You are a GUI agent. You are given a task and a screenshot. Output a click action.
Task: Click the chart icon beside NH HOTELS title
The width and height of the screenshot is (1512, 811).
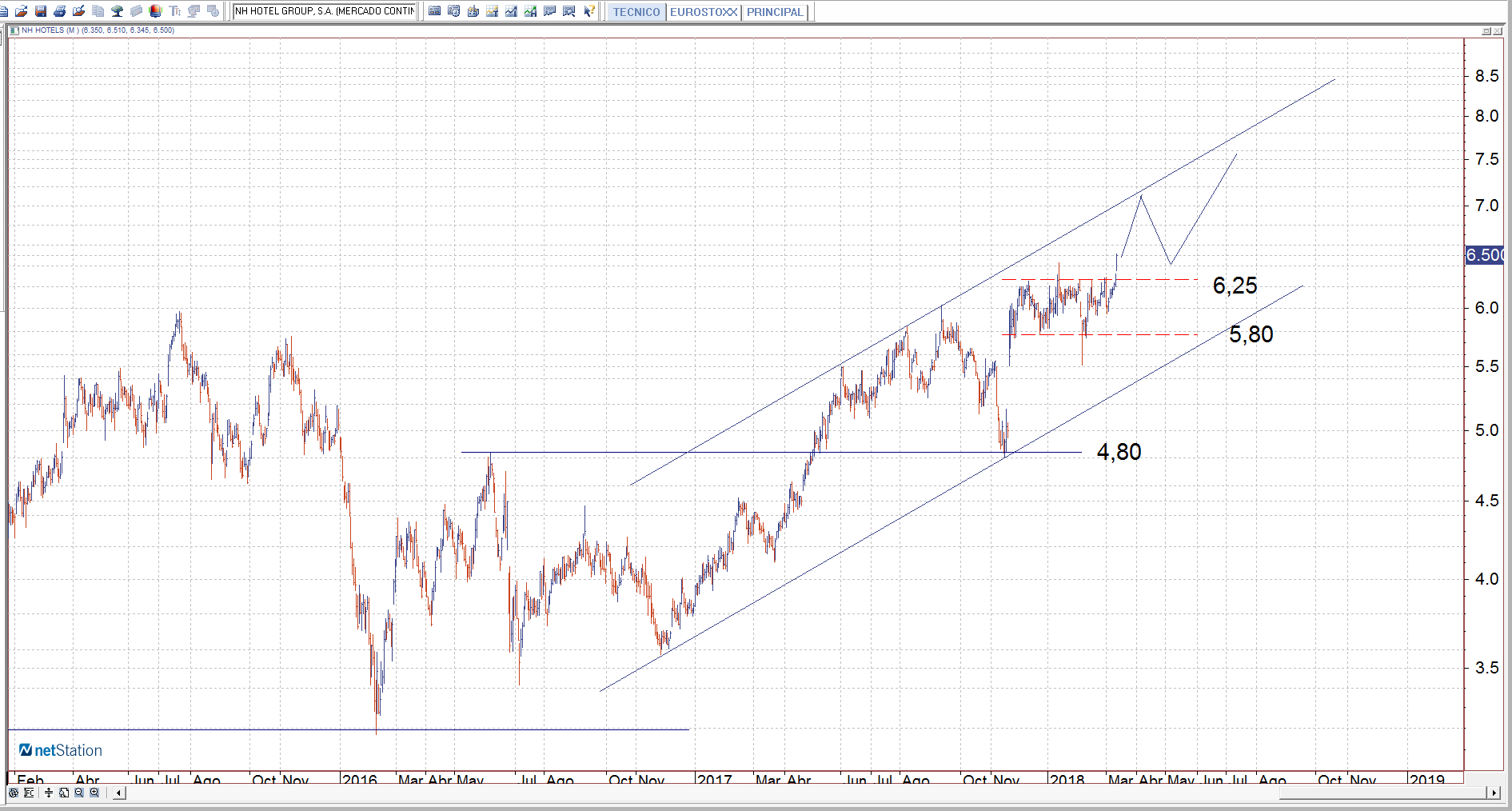[x=14, y=30]
